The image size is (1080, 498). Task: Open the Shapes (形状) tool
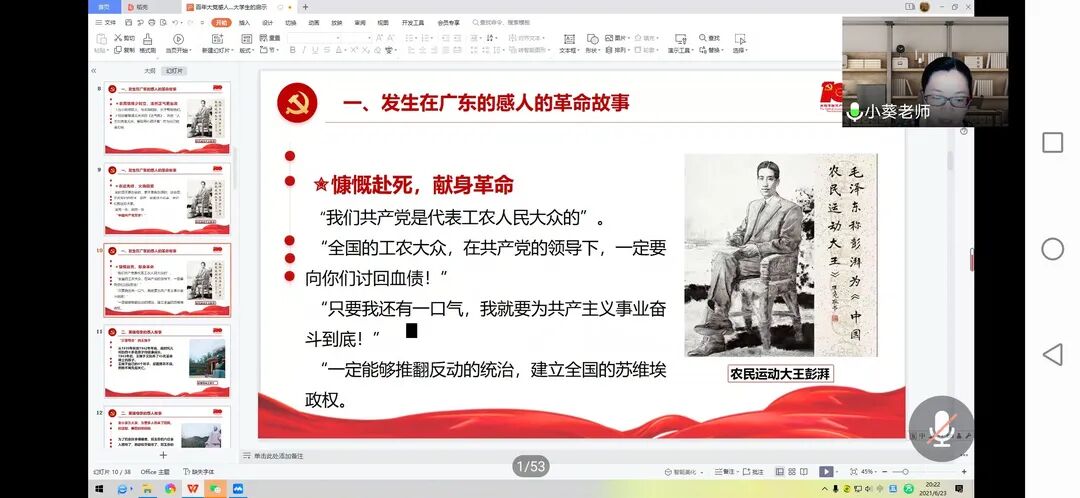593,39
